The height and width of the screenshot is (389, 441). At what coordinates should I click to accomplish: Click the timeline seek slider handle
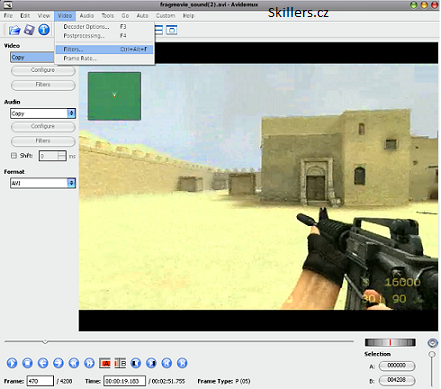[45, 342]
